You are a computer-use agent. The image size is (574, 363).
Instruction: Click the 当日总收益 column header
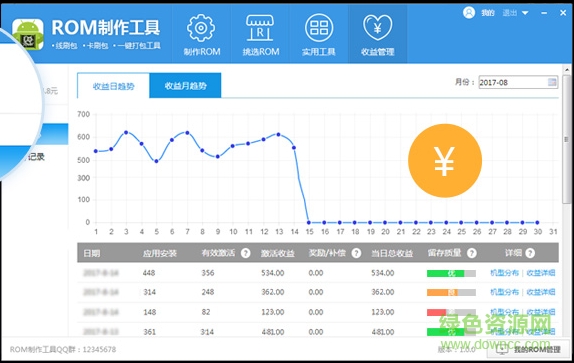(x=392, y=253)
